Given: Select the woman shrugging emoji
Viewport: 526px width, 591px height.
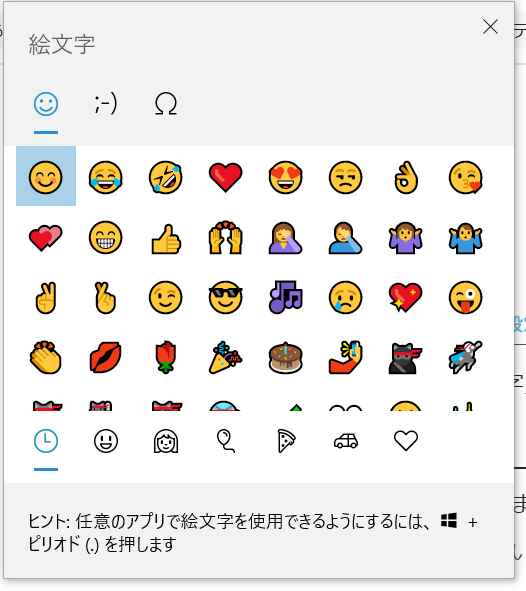Looking at the screenshot, I should [x=405, y=237].
